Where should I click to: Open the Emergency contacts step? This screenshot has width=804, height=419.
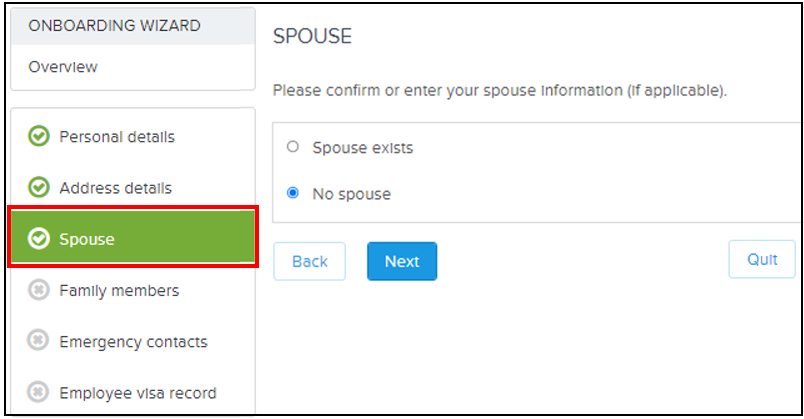click(x=133, y=342)
